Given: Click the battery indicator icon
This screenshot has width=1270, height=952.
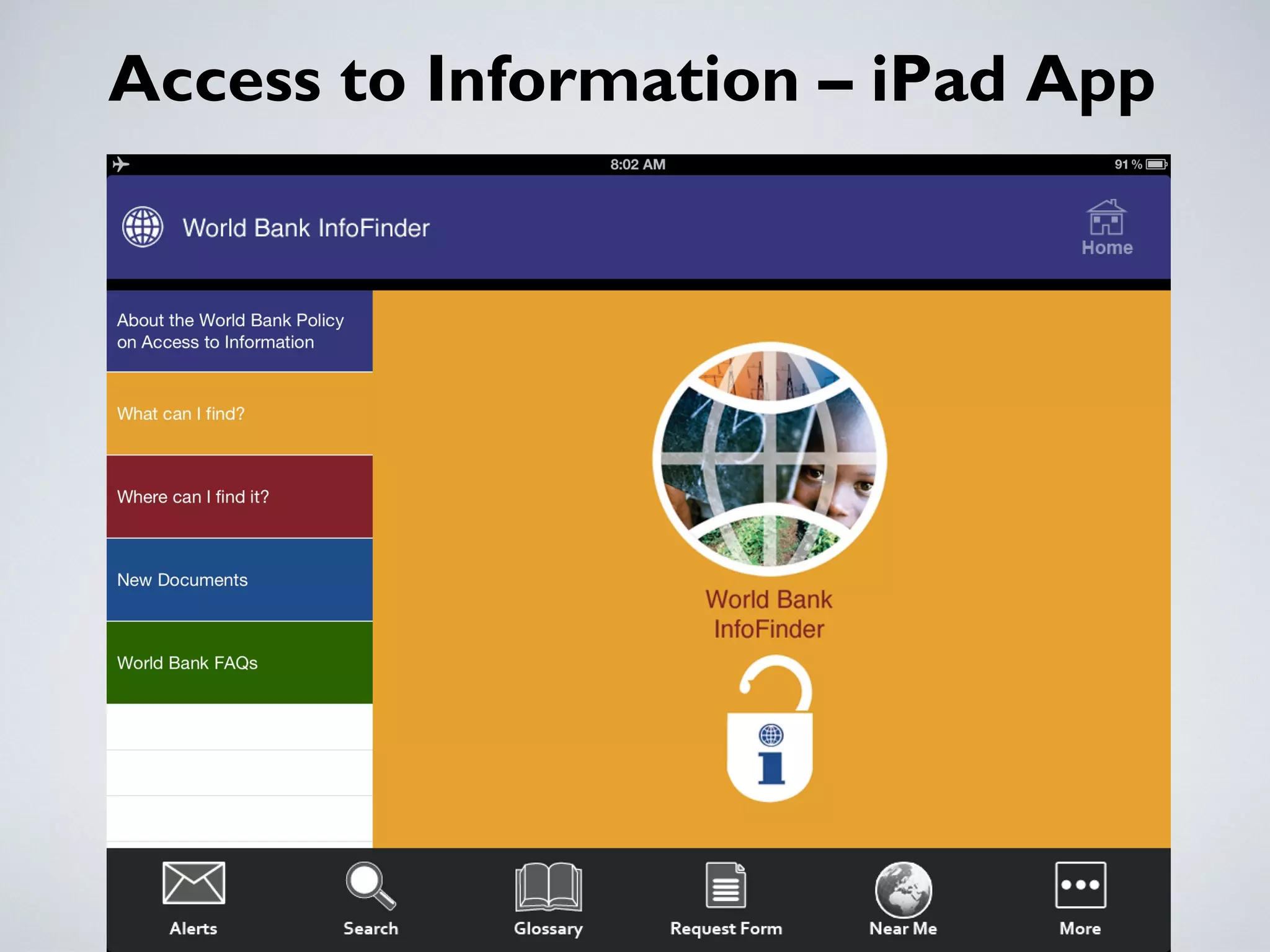Looking at the screenshot, I should (1157, 164).
